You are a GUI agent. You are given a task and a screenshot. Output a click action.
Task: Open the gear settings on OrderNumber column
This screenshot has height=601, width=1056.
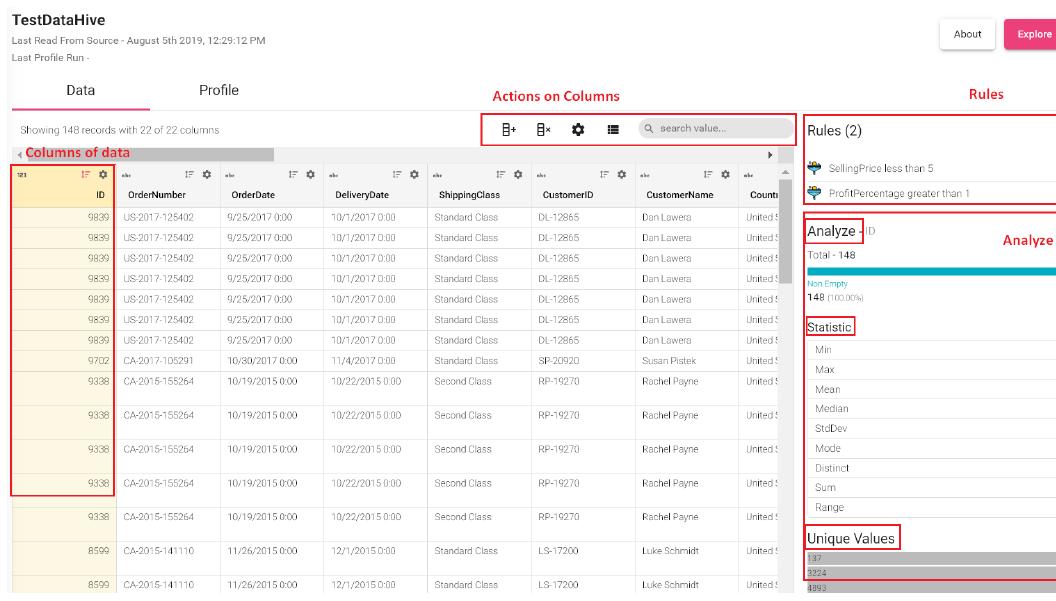(x=206, y=174)
